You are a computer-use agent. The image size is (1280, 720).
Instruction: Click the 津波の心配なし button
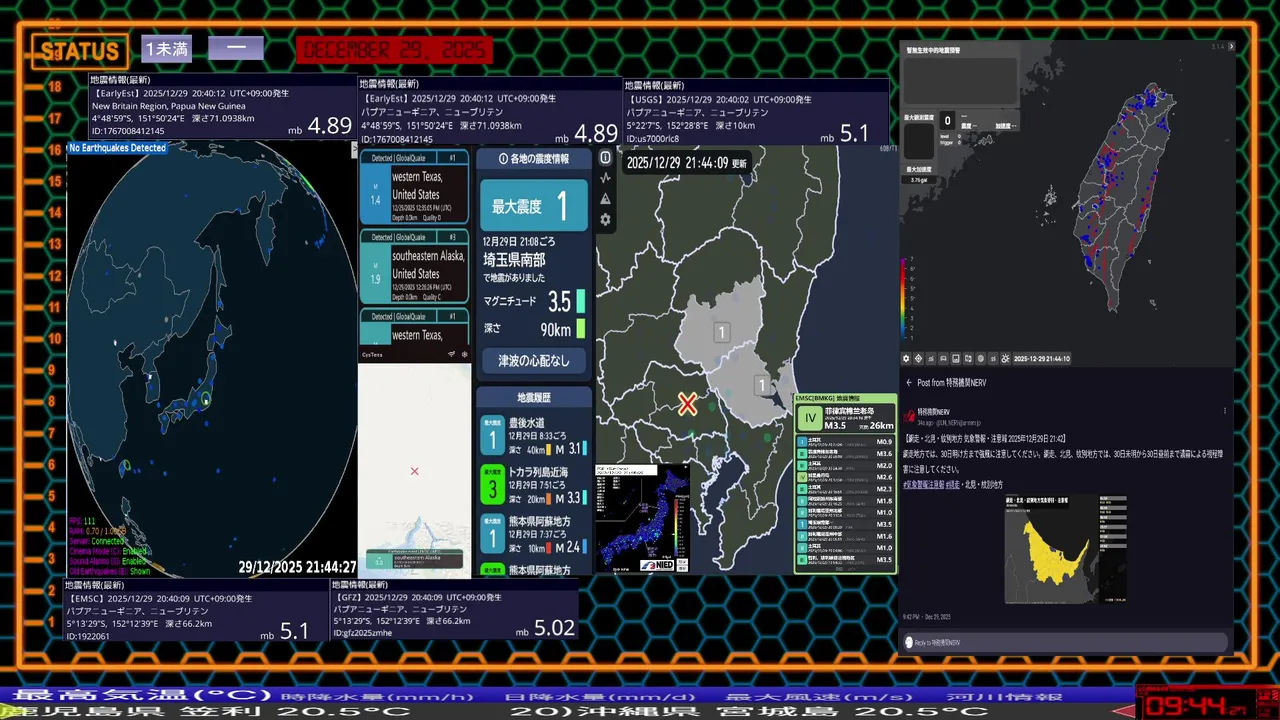(534, 360)
